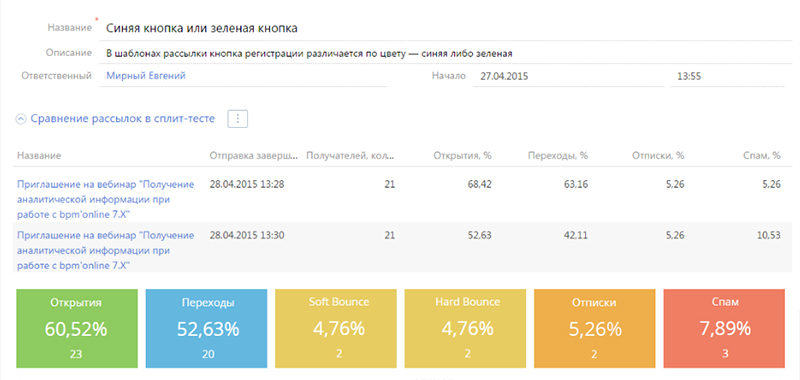This screenshot has height=380, width=800.
Task: Select the 52,63 opens value
Action: point(480,235)
